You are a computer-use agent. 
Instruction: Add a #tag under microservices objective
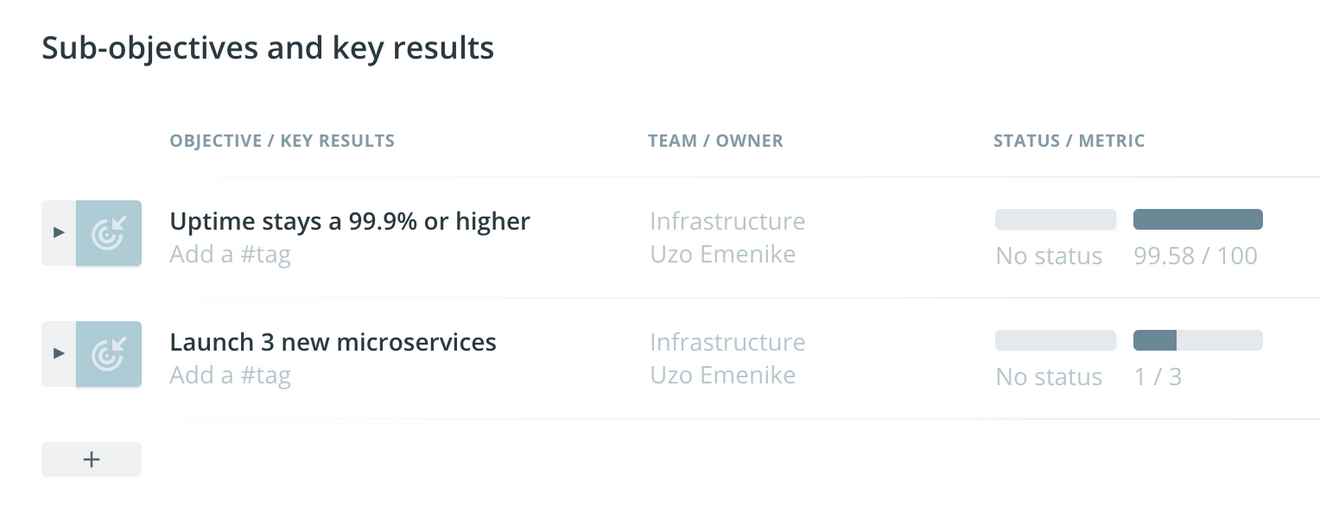point(230,376)
